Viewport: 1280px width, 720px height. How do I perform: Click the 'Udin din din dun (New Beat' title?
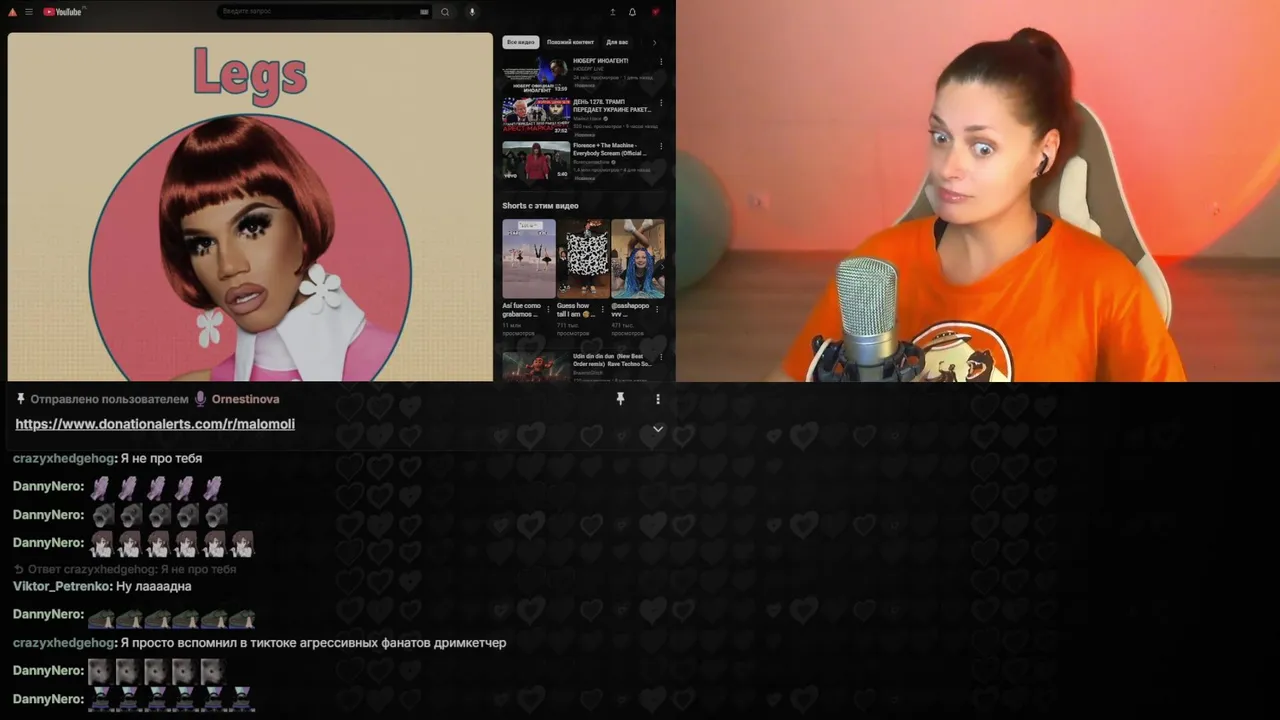point(612,360)
